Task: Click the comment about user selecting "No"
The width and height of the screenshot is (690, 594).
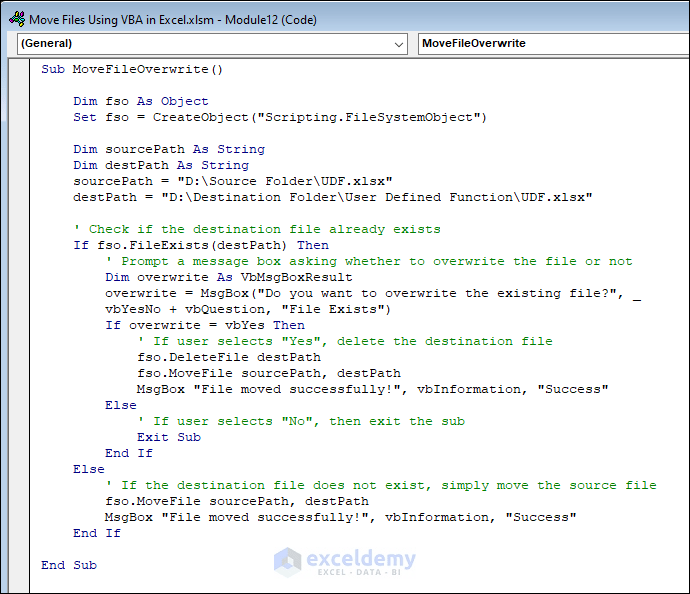Action: 301,422
